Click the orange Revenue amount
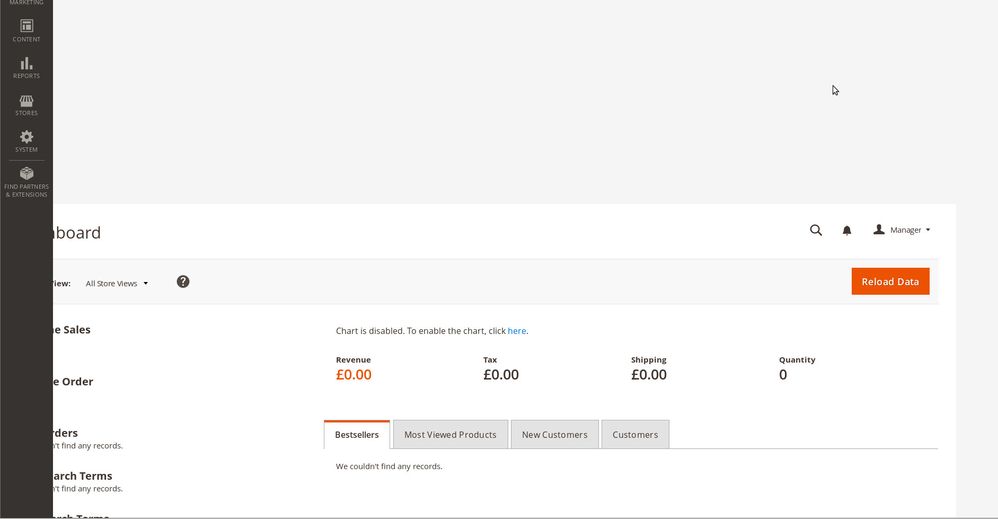Screen dimensions: 998x519 (x=354, y=375)
